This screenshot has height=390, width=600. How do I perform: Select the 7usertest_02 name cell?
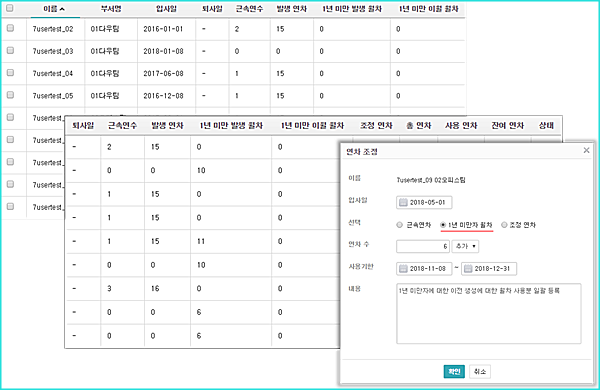[53, 29]
